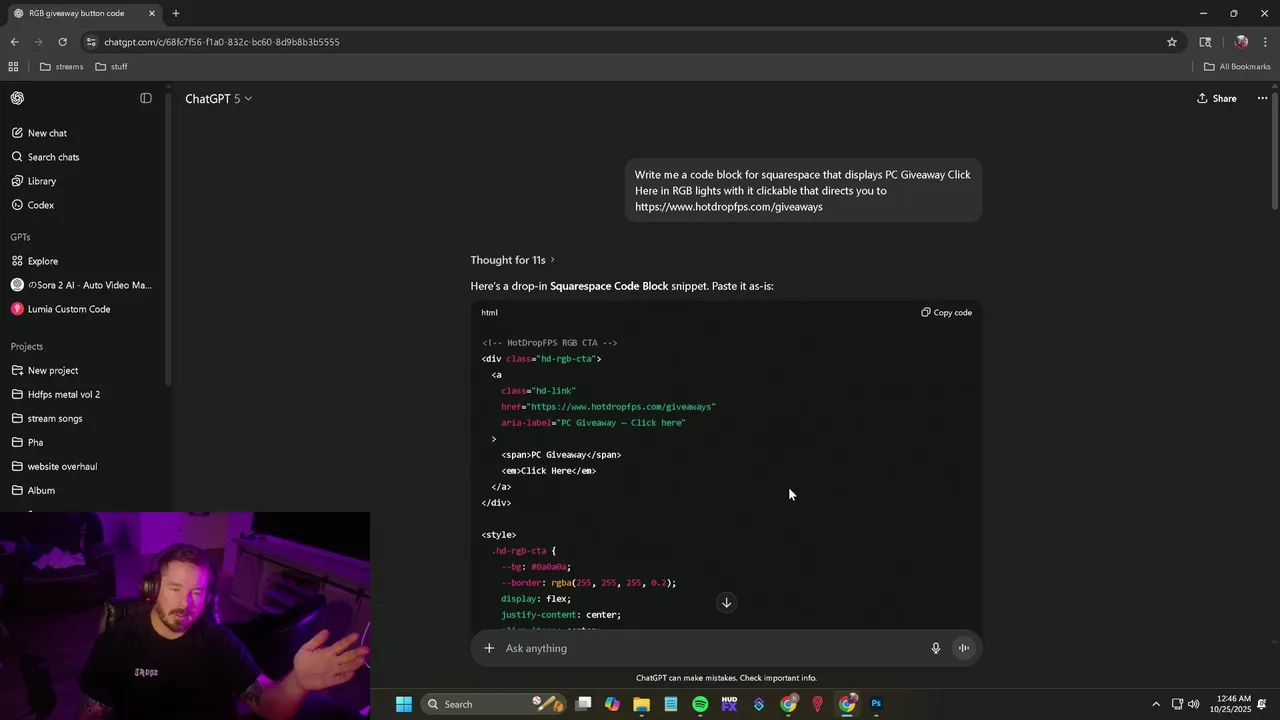Open All Bookmarks
The height and width of the screenshot is (720, 1280).
pos(1237,67)
